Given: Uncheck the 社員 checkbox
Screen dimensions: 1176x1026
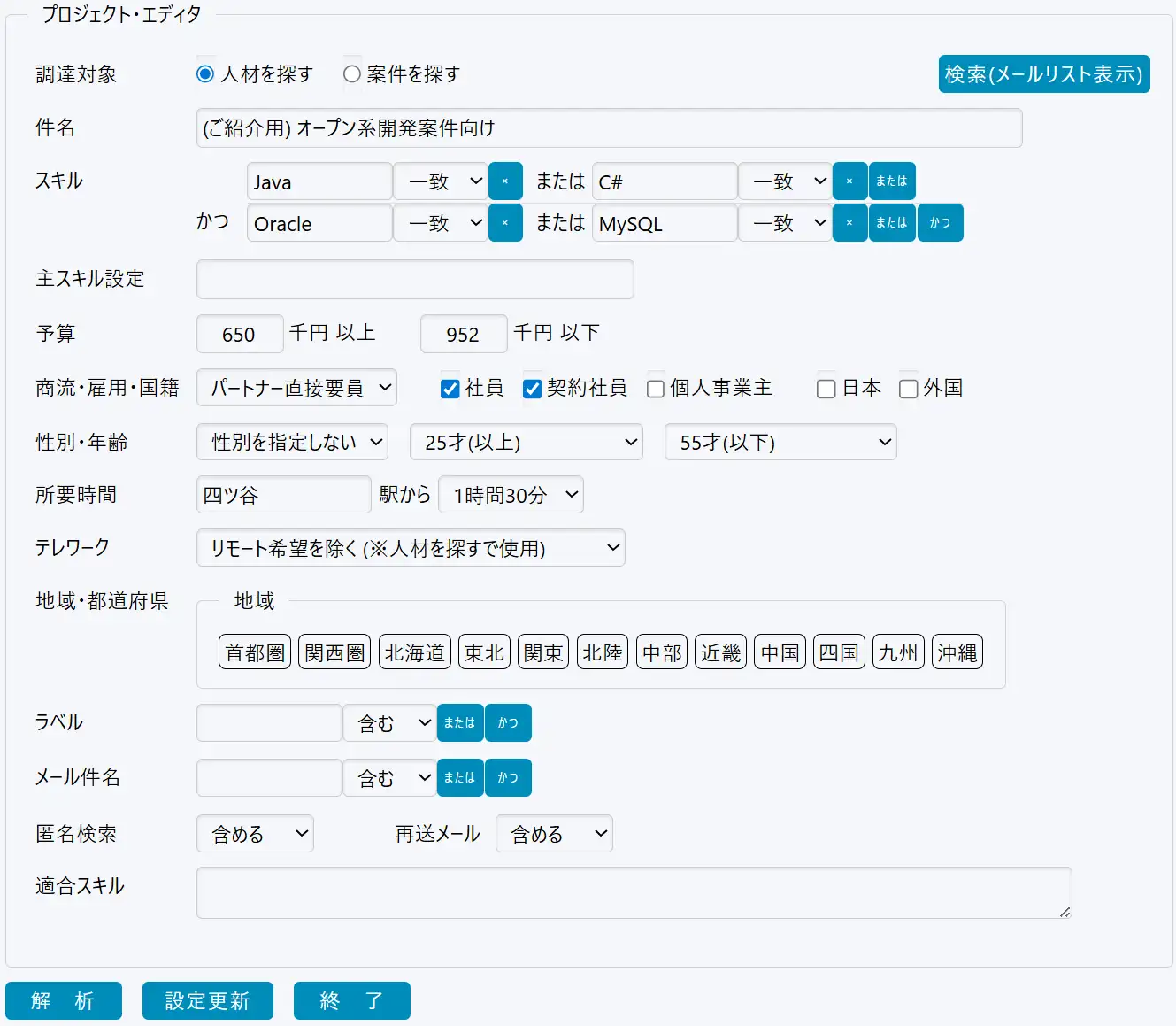Looking at the screenshot, I should click(450, 389).
